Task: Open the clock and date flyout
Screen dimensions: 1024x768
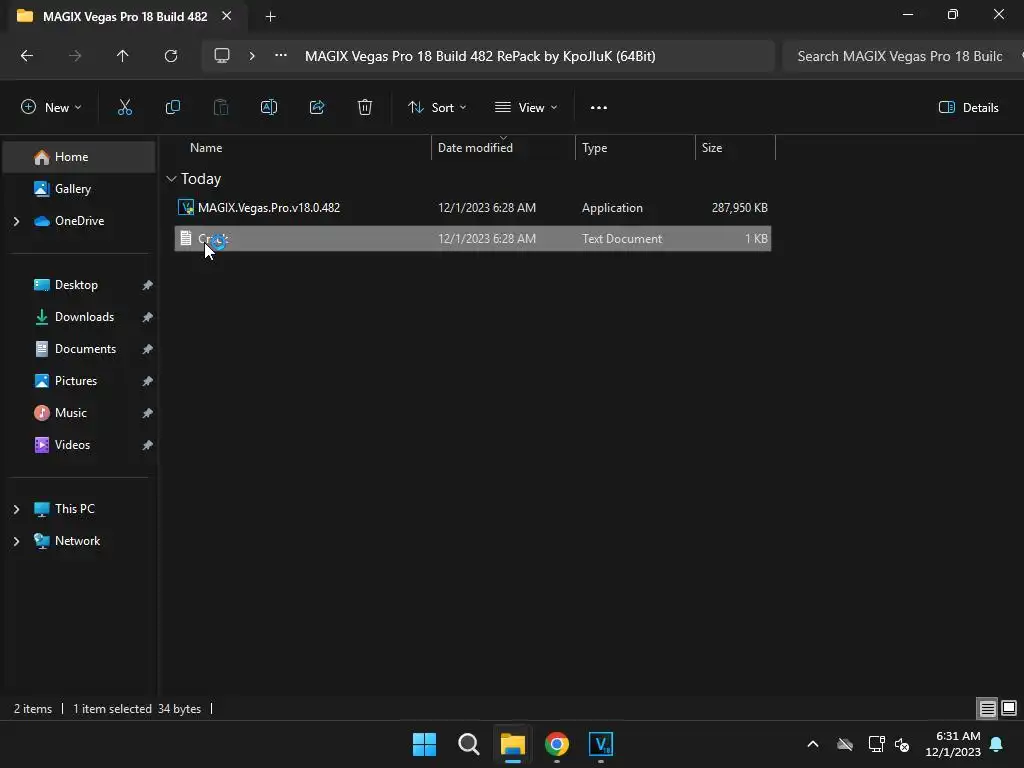Action: click(953, 744)
